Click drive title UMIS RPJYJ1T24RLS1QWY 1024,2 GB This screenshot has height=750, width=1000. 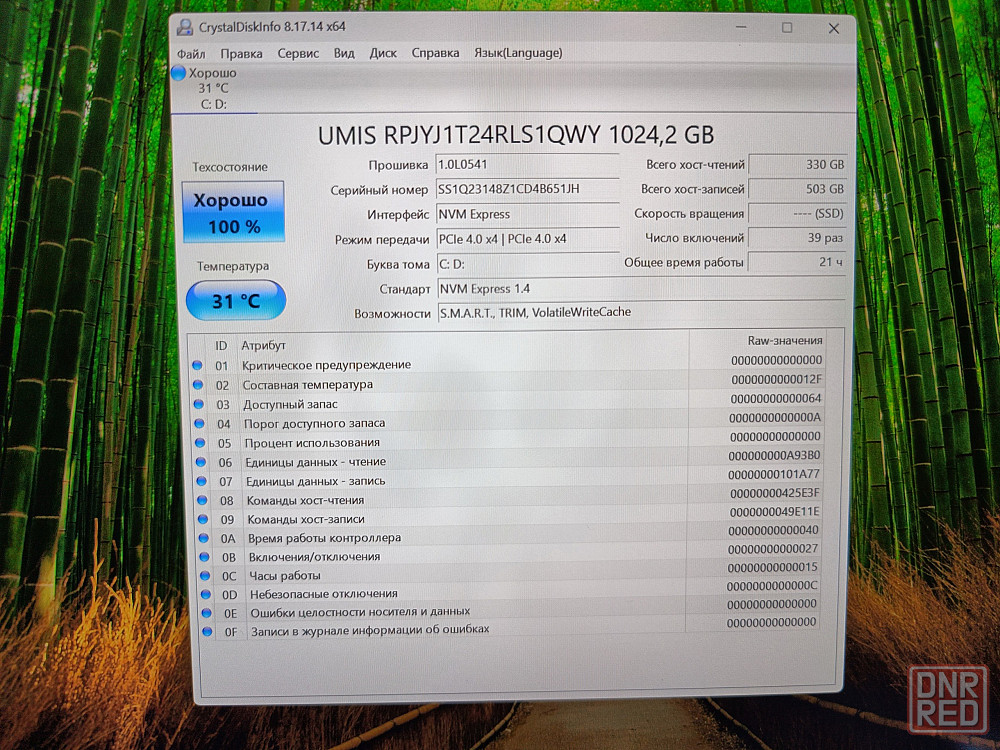coord(516,135)
